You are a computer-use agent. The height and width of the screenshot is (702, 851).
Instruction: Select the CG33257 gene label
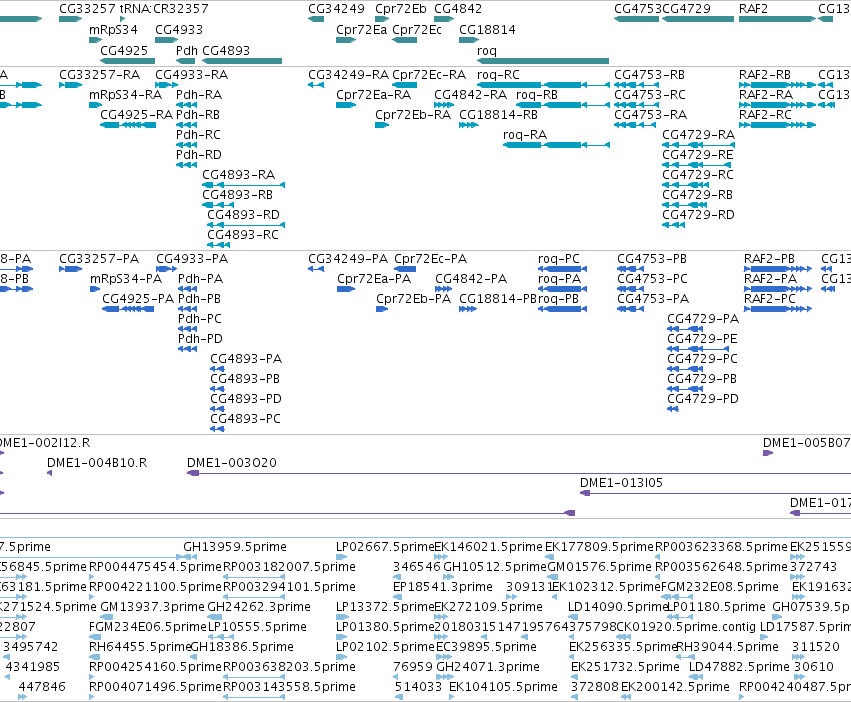(x=87, y=9)
